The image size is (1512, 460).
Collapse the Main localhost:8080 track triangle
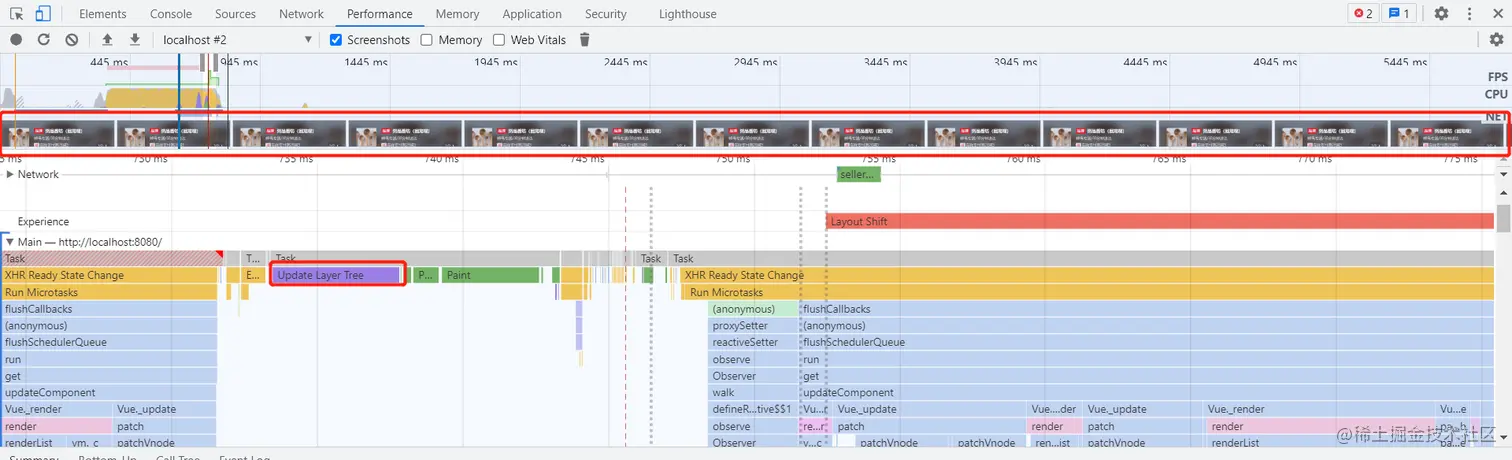10,242
